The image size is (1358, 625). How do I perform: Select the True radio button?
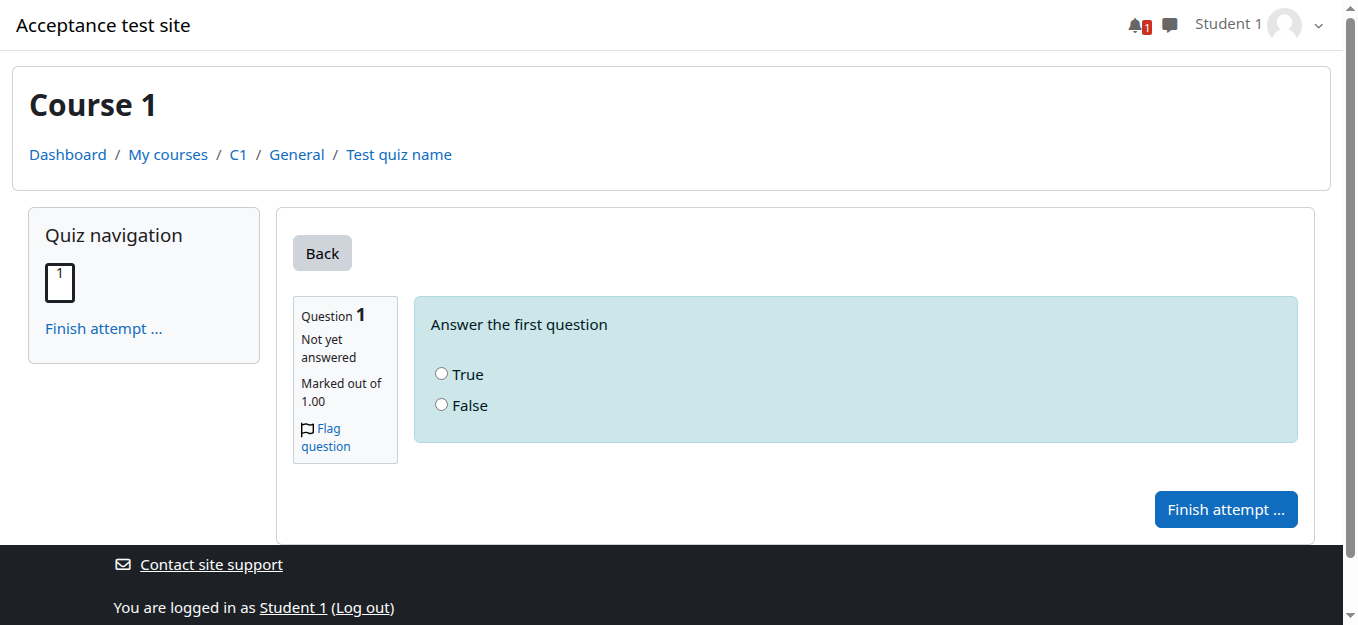pyautogui.click(x=442, y=374)
